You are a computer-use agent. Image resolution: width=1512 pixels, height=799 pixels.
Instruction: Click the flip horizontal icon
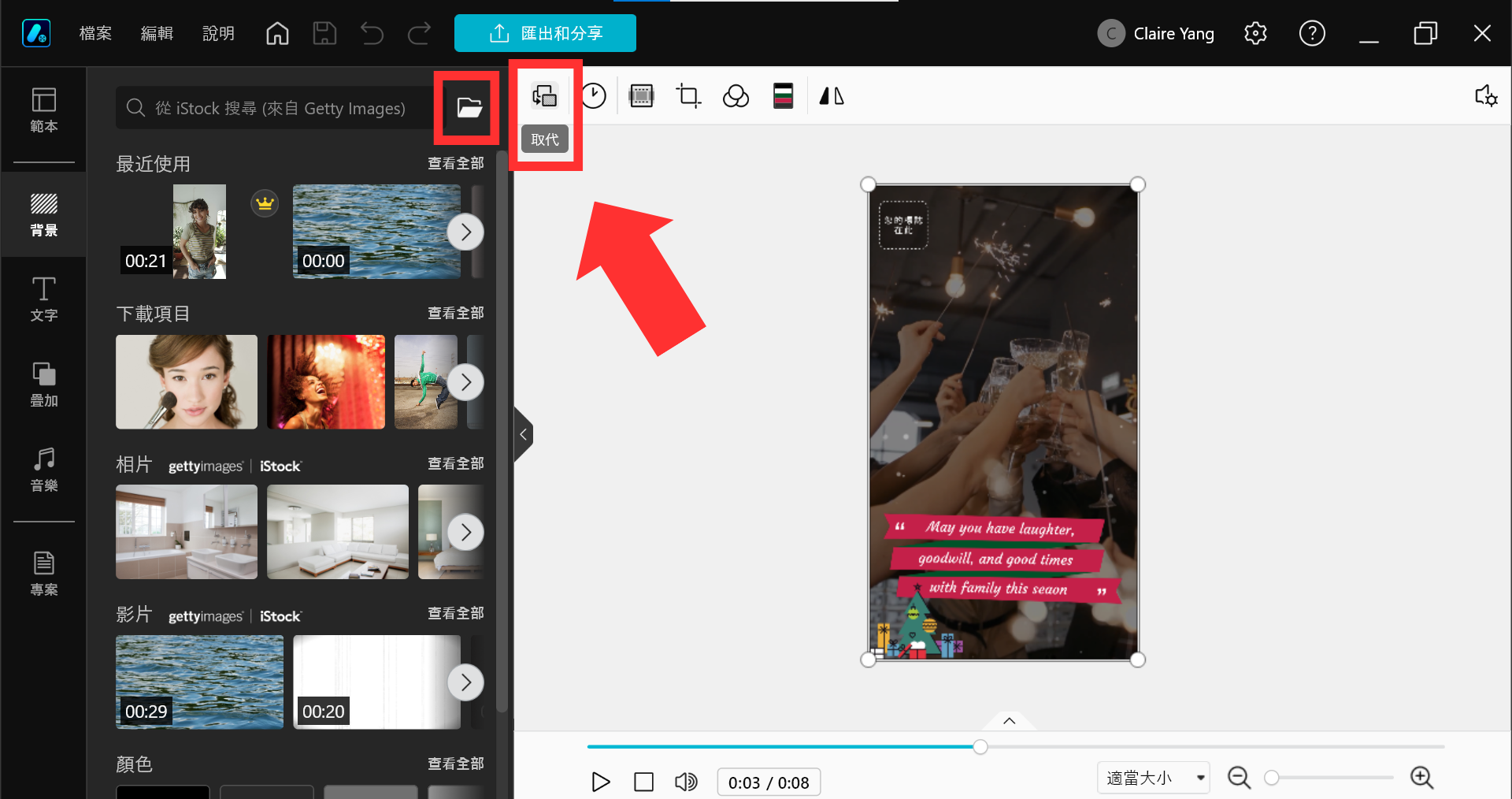pyautogui.click(x=832, y=96)
